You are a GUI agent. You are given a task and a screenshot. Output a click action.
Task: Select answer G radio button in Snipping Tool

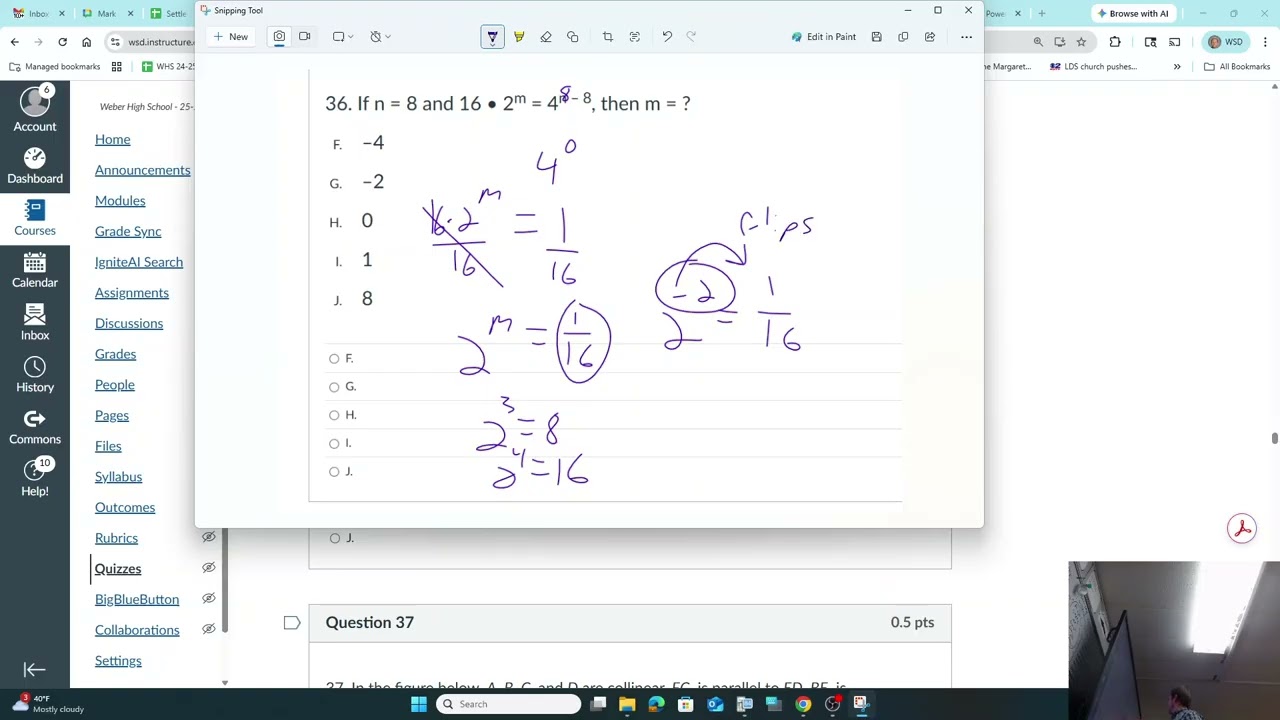[x=334, y=387]
